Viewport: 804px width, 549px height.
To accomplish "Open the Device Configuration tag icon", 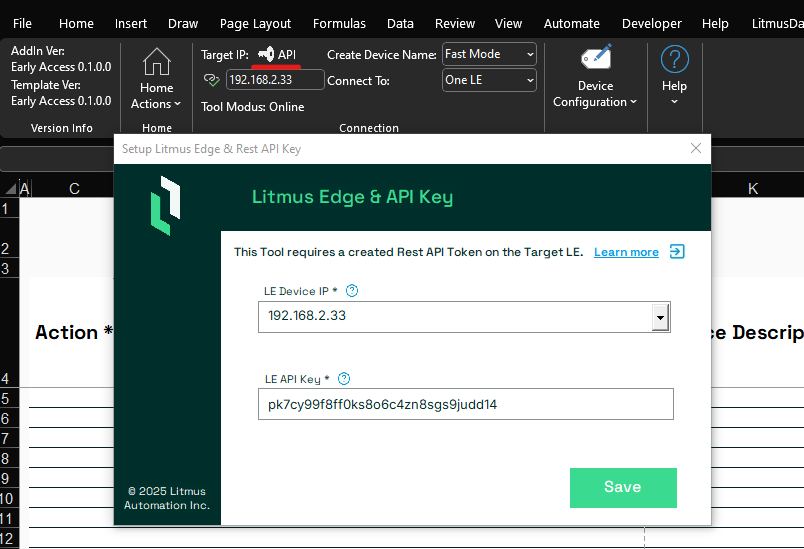I will coord(596,57).
